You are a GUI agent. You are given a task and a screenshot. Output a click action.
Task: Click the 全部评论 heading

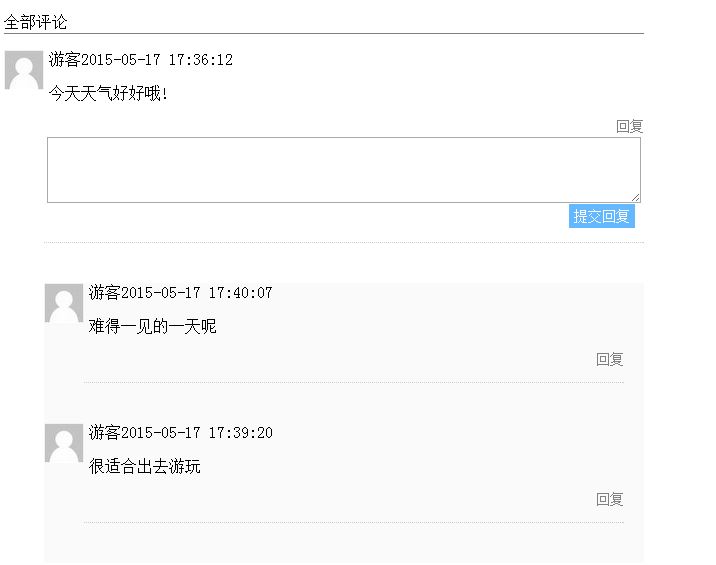click(36, 22)
